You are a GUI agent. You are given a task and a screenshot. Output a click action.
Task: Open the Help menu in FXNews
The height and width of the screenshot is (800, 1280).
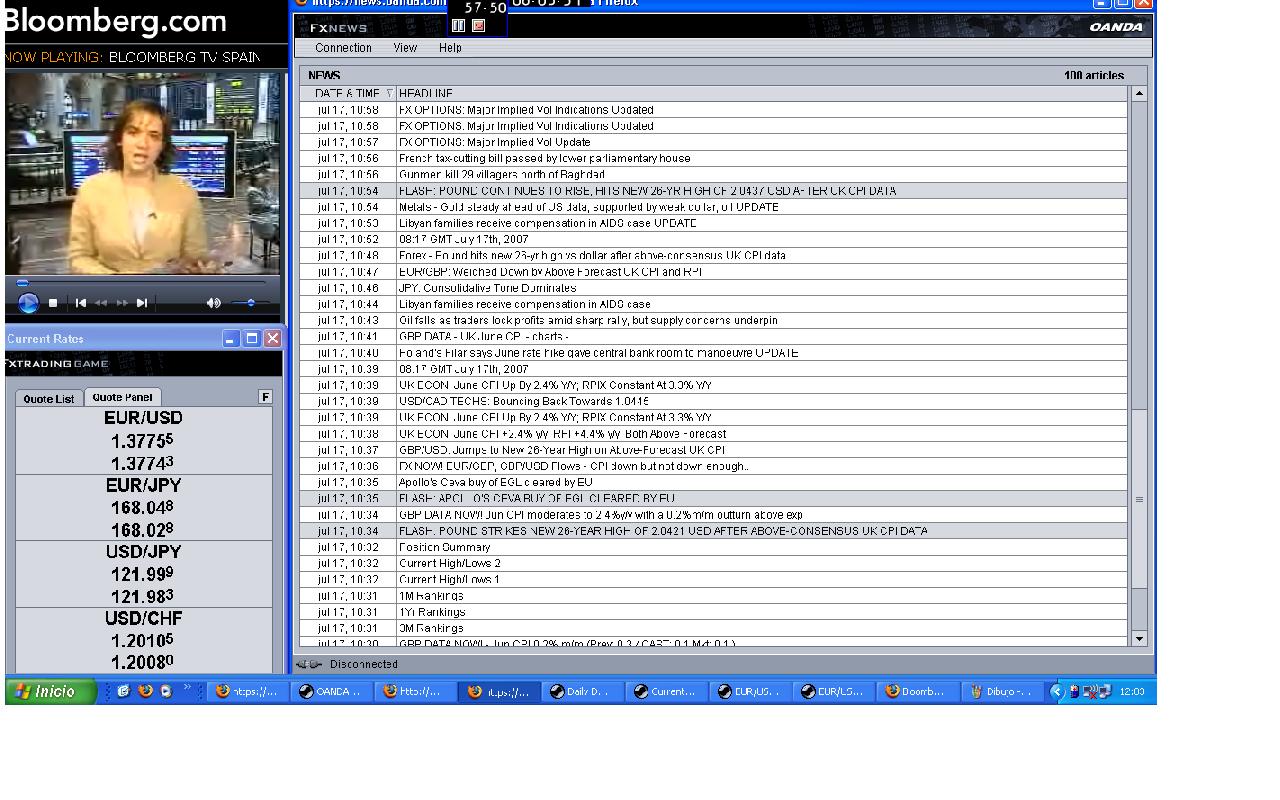(450, 48)
